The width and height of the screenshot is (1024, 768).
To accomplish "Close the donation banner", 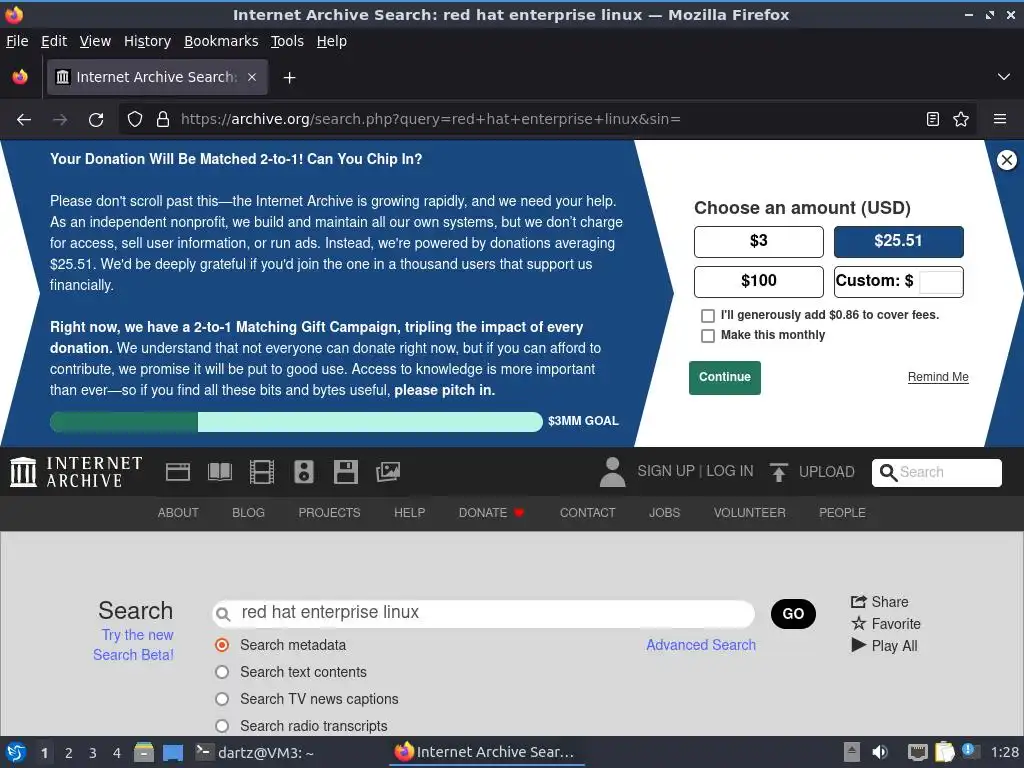I will point(1006,160).
